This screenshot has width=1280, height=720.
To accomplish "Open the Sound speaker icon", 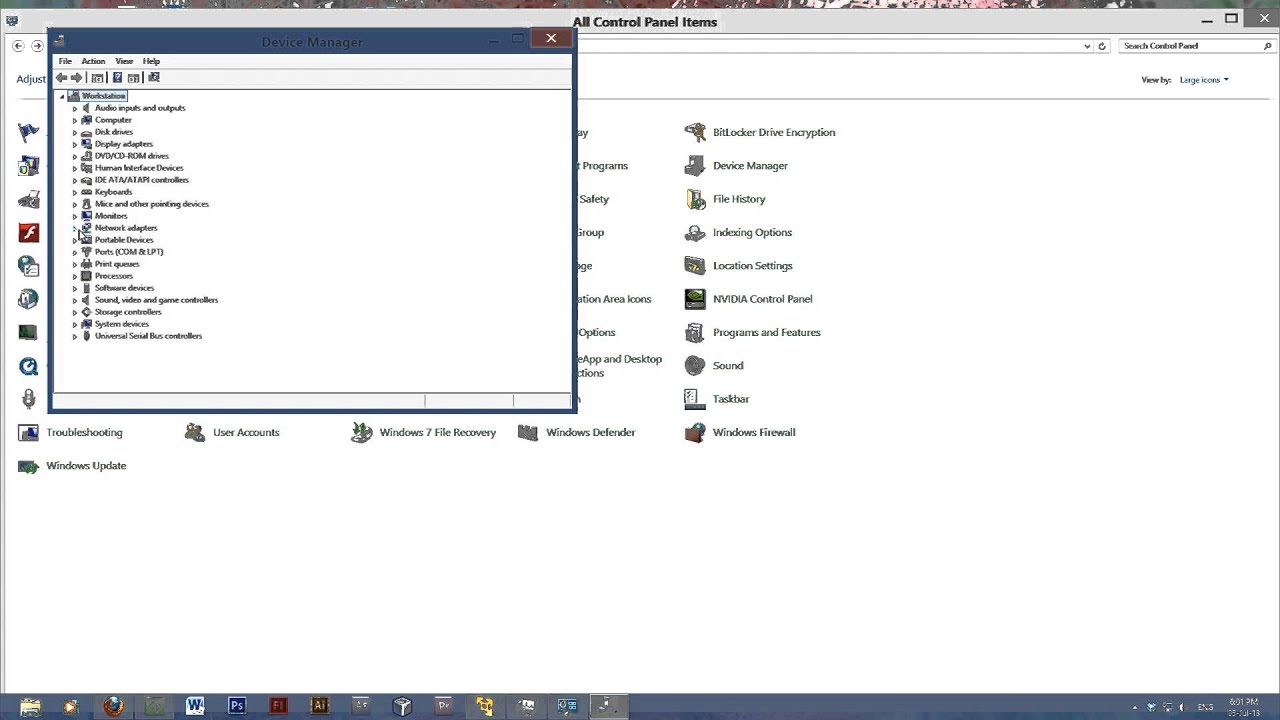I will [x=695, y=366].
